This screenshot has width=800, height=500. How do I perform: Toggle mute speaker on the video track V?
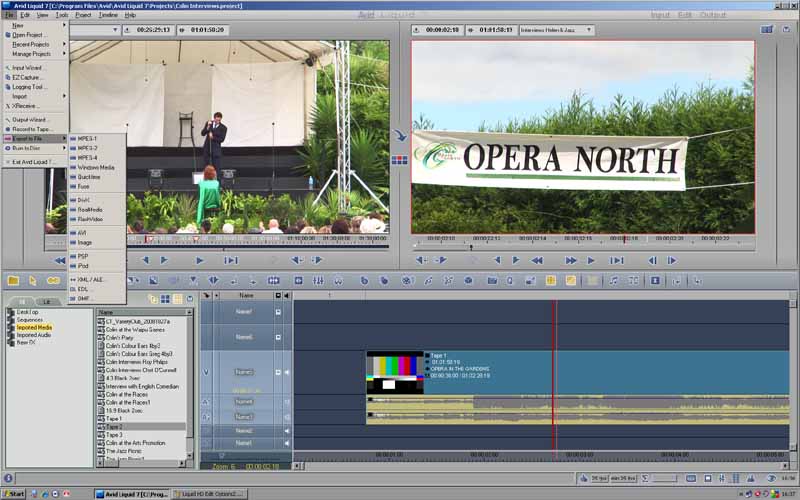click(286, 372)
